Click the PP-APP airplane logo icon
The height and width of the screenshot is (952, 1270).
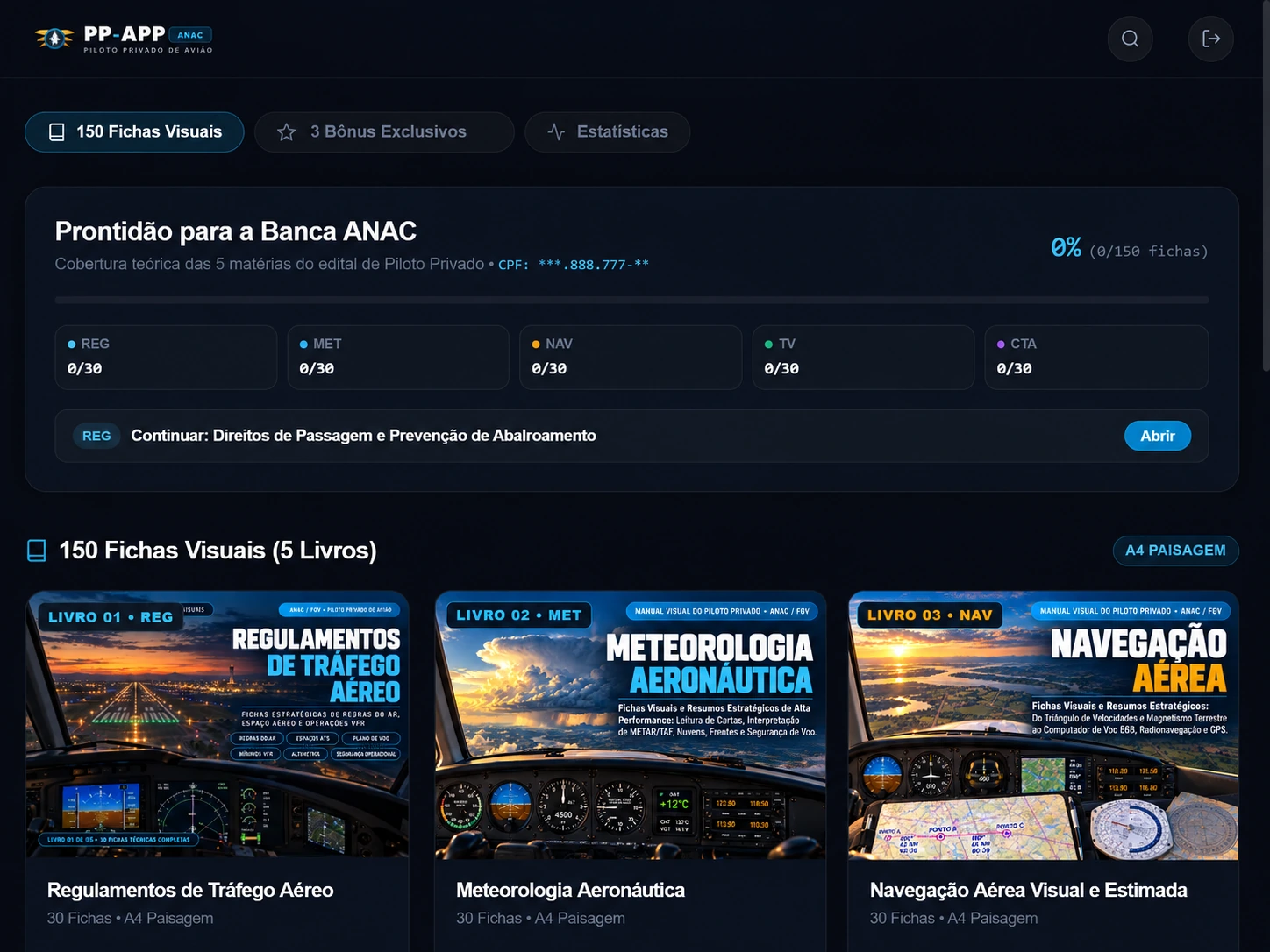pos(54,39)
